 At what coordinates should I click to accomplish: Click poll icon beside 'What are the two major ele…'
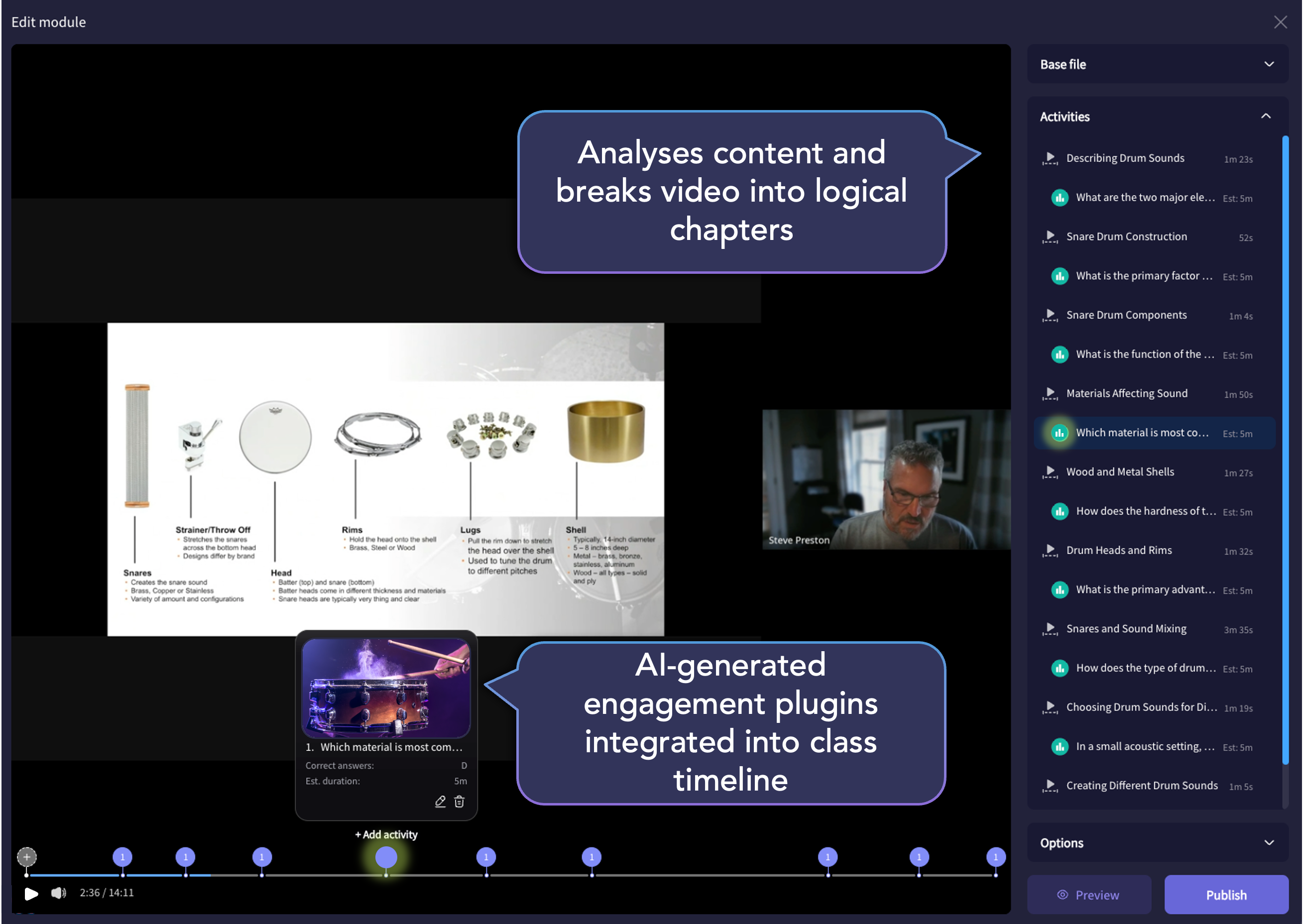click(1060, 198)
